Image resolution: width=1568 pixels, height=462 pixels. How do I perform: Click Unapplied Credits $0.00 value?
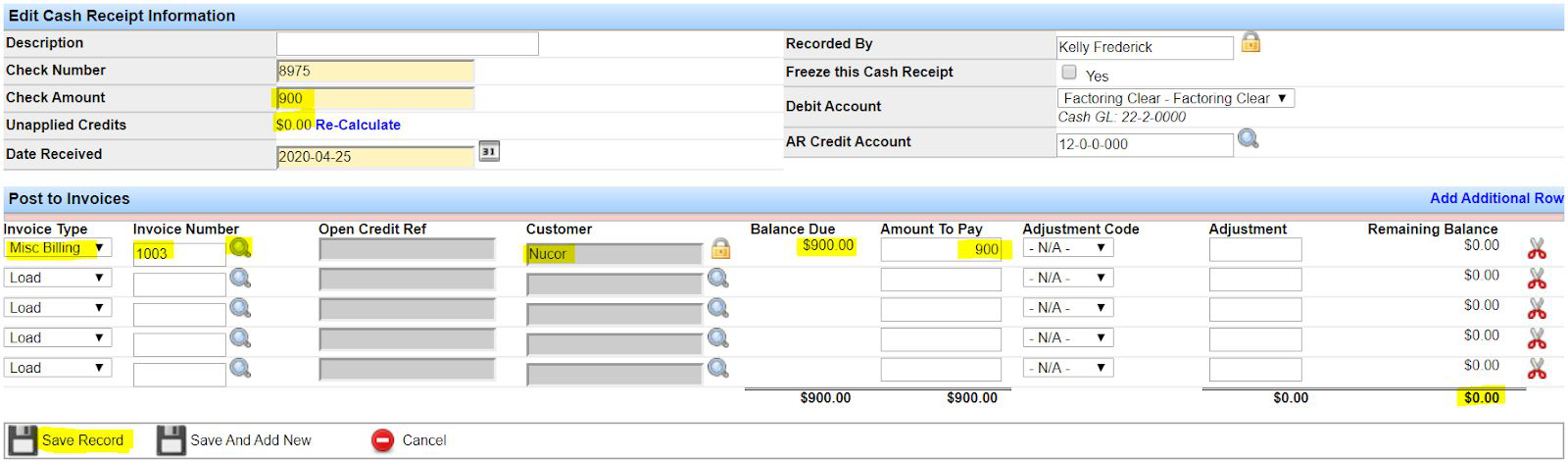pos(293,125)
